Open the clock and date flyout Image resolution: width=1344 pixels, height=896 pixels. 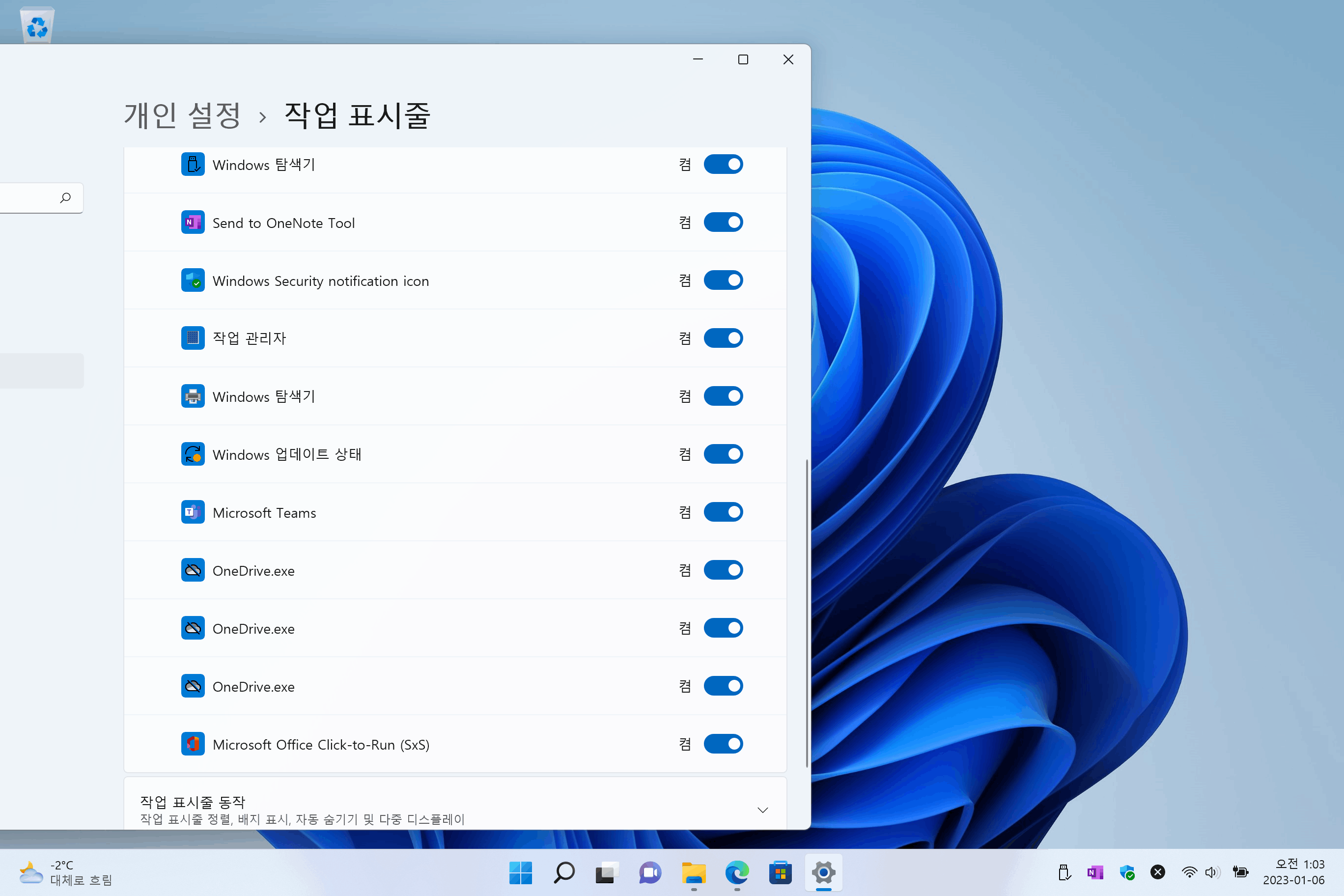[1294, 872]
